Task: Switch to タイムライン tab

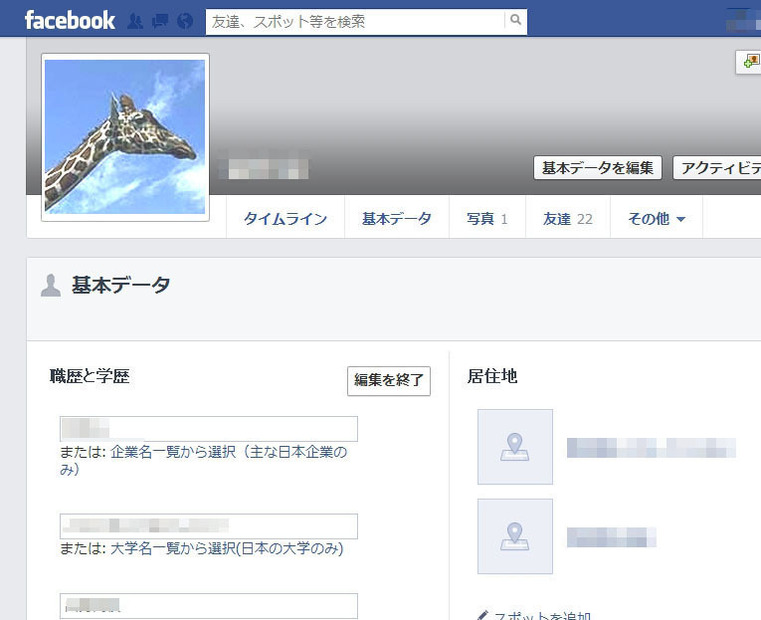Action: tap(285, 218)
